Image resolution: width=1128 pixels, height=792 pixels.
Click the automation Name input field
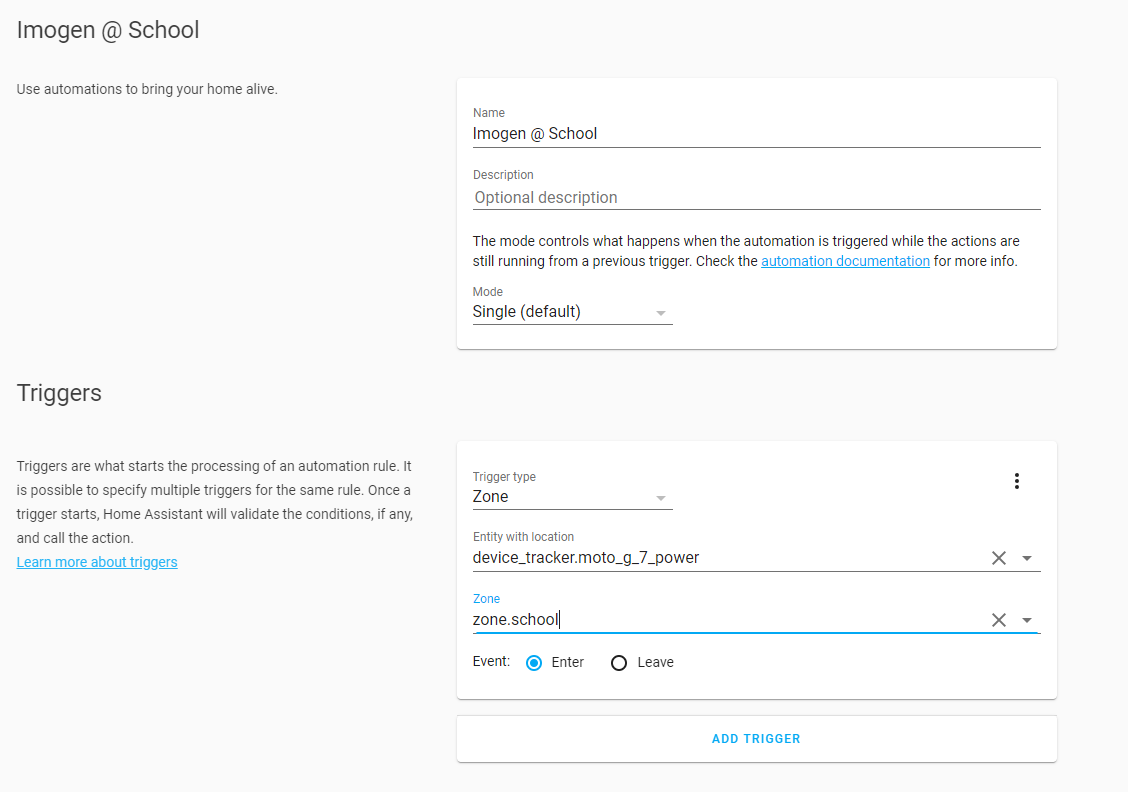[756, 134]
